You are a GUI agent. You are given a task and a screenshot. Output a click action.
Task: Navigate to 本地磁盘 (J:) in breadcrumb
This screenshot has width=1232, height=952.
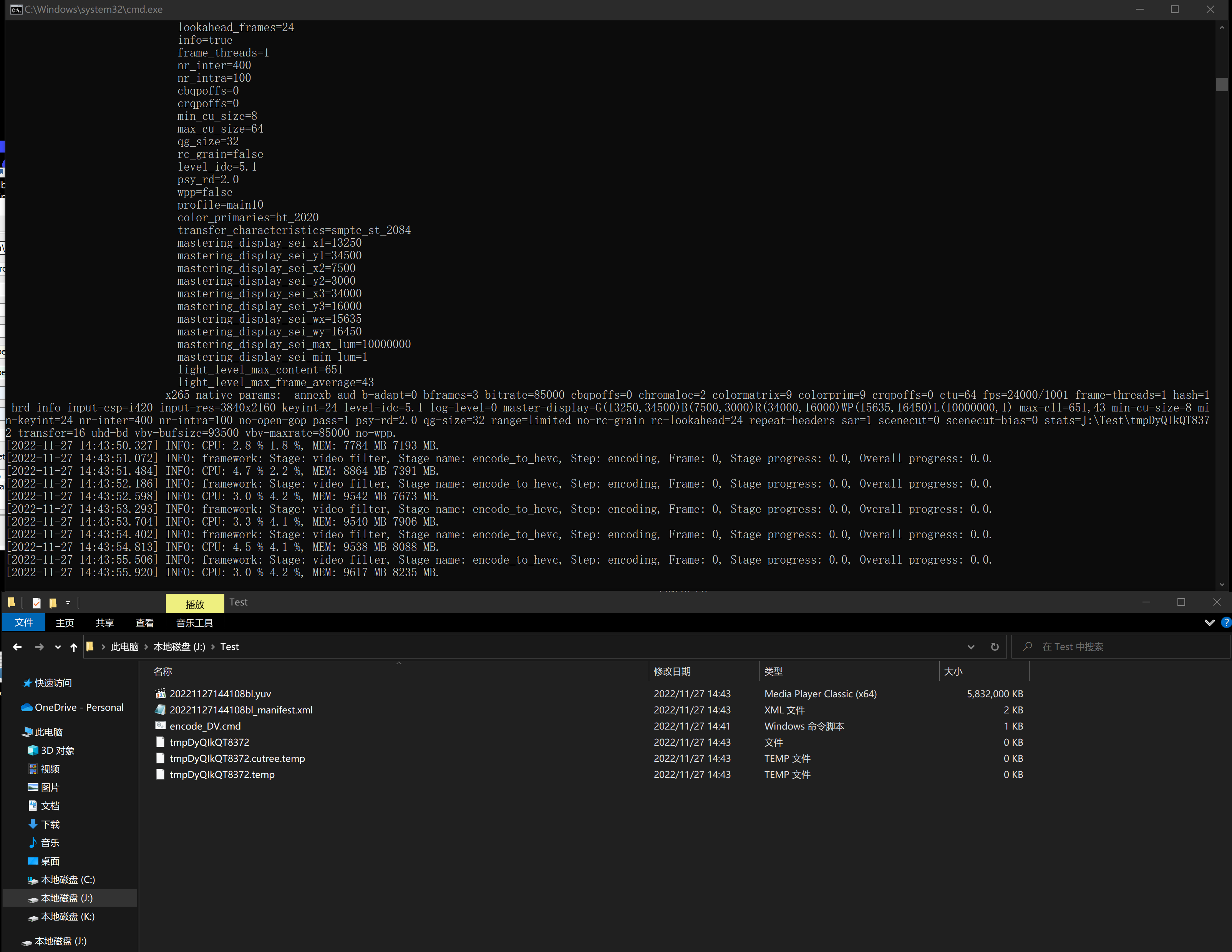[x=179, y=647]
